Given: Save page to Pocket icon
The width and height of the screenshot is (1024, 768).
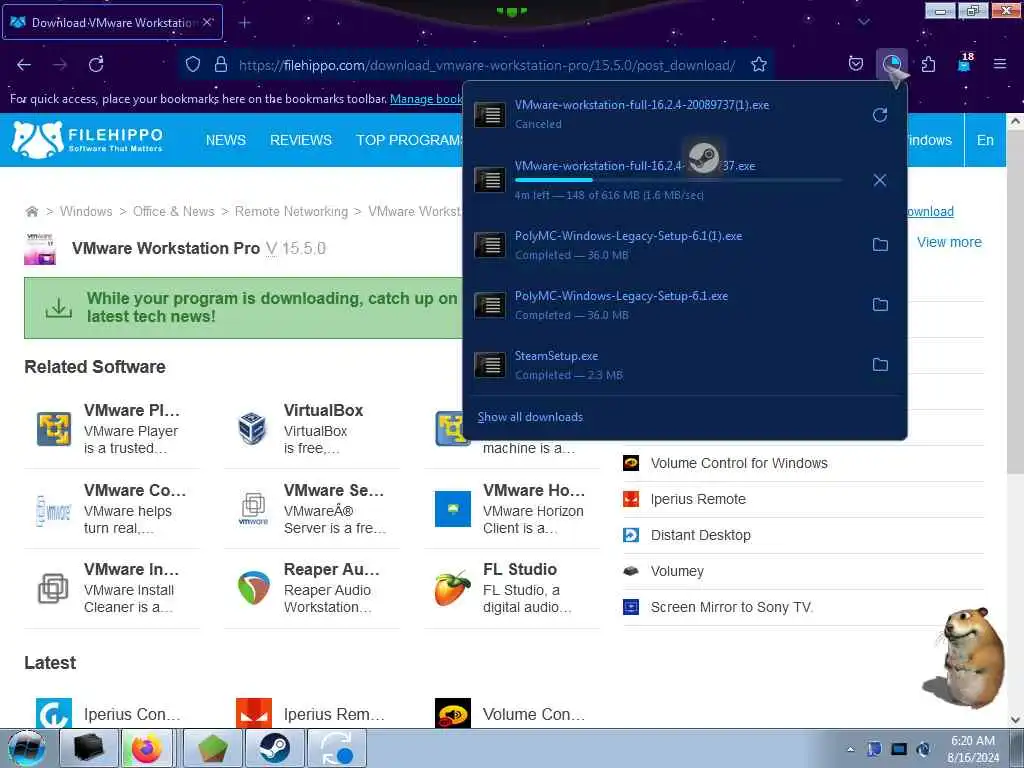Looking at the screenshot, I should point(856,64).
